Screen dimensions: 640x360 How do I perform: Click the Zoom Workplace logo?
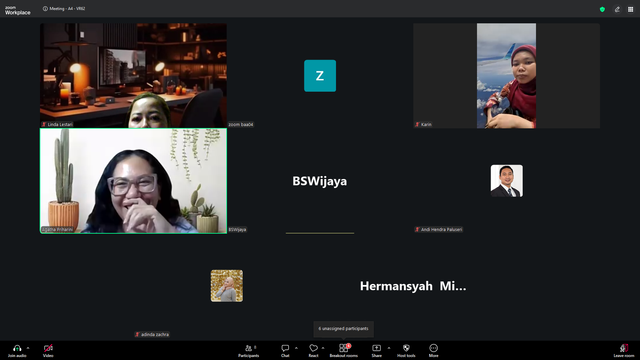17,11
